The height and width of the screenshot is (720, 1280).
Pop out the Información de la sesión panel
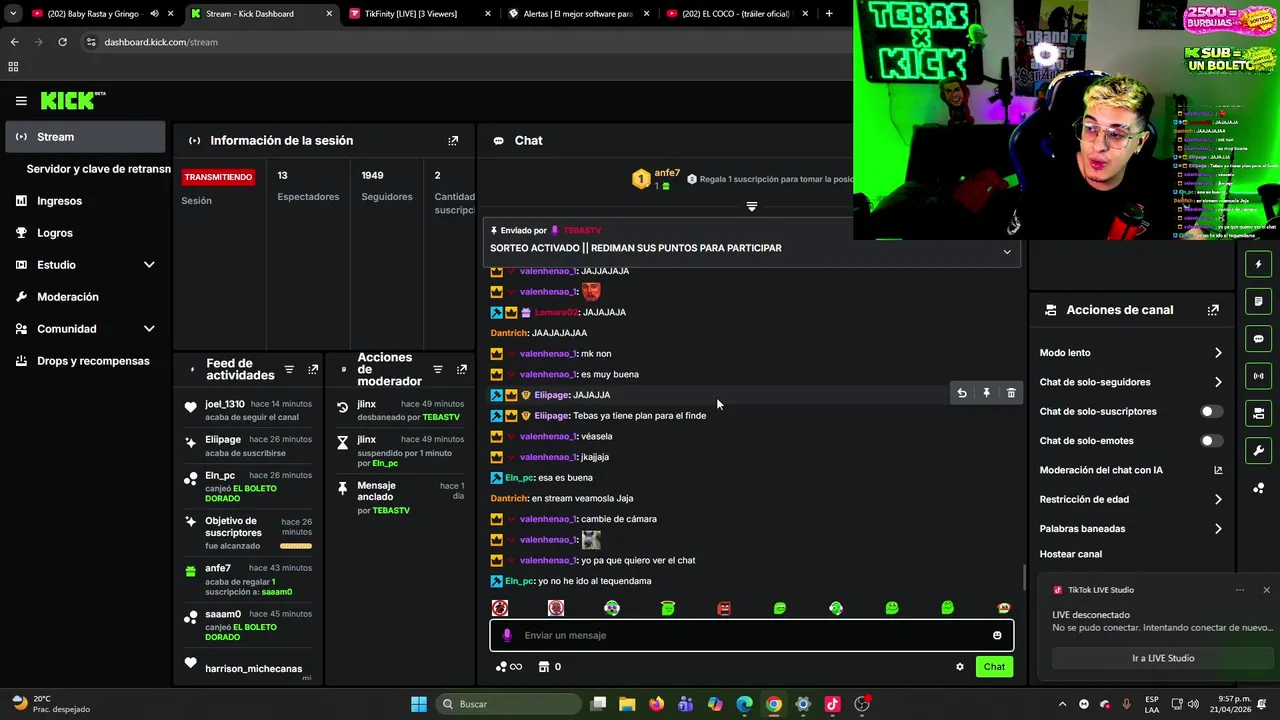(453, 141)
